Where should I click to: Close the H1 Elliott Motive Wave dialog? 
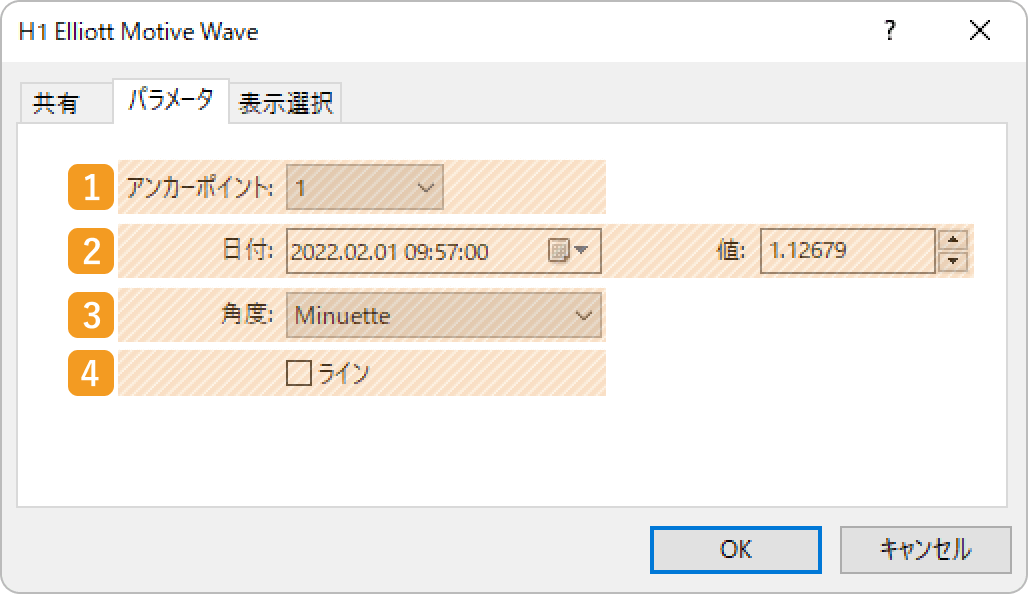tap(978, 31)
